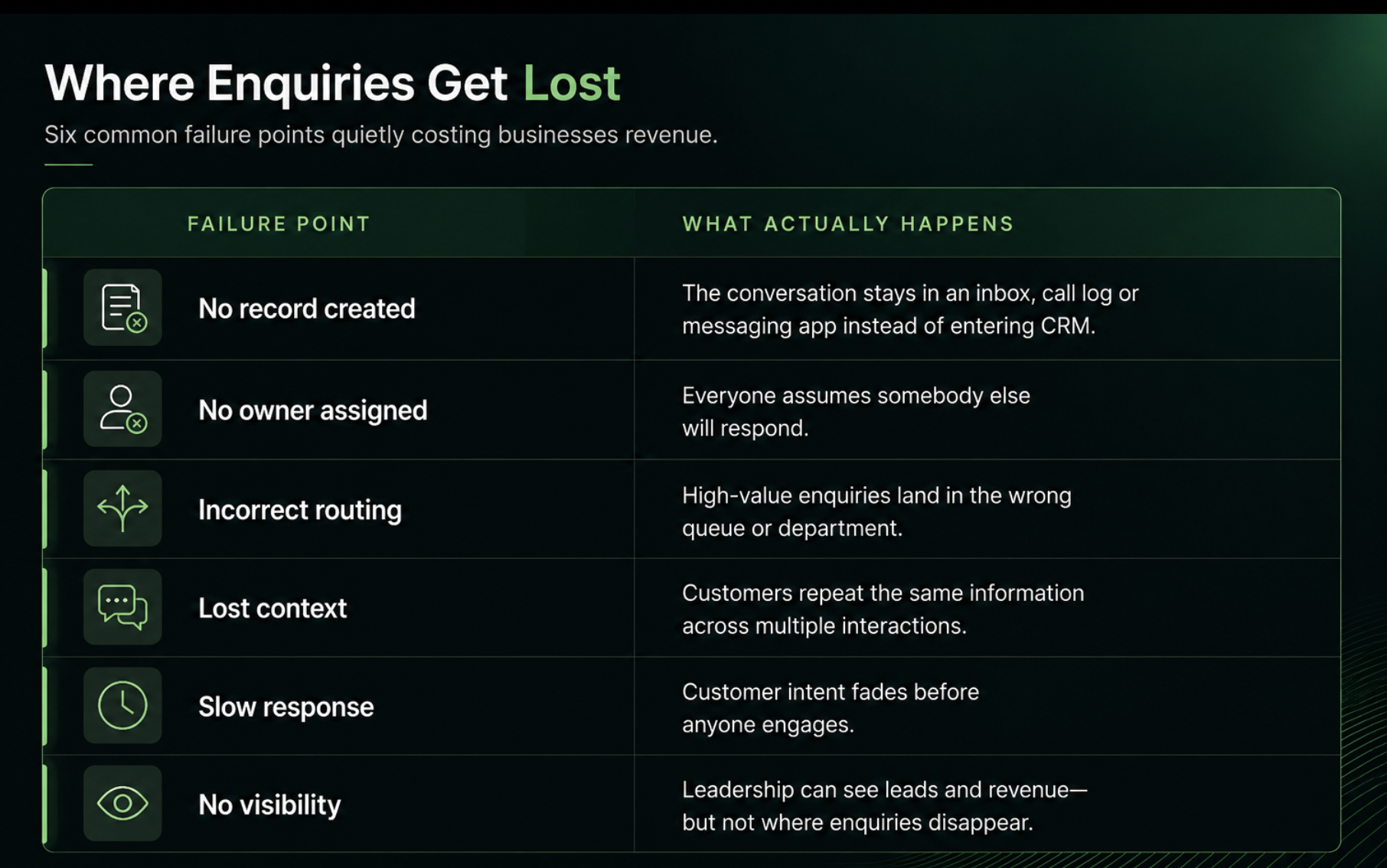Click the document with X record icon
The height and width of the screenshot is (868, 1387).
pos(122,308)
